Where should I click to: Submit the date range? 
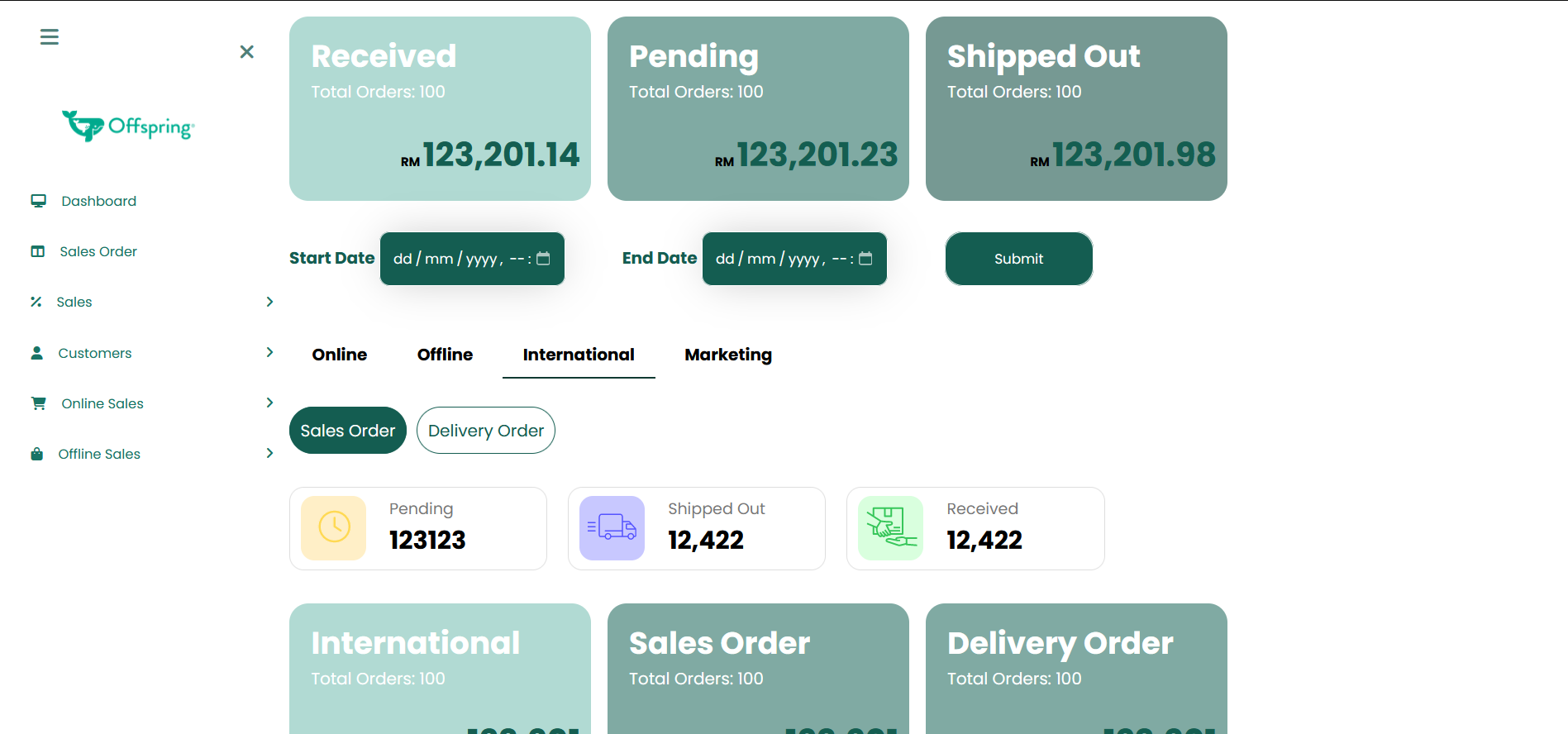[x=1019, y=259]
